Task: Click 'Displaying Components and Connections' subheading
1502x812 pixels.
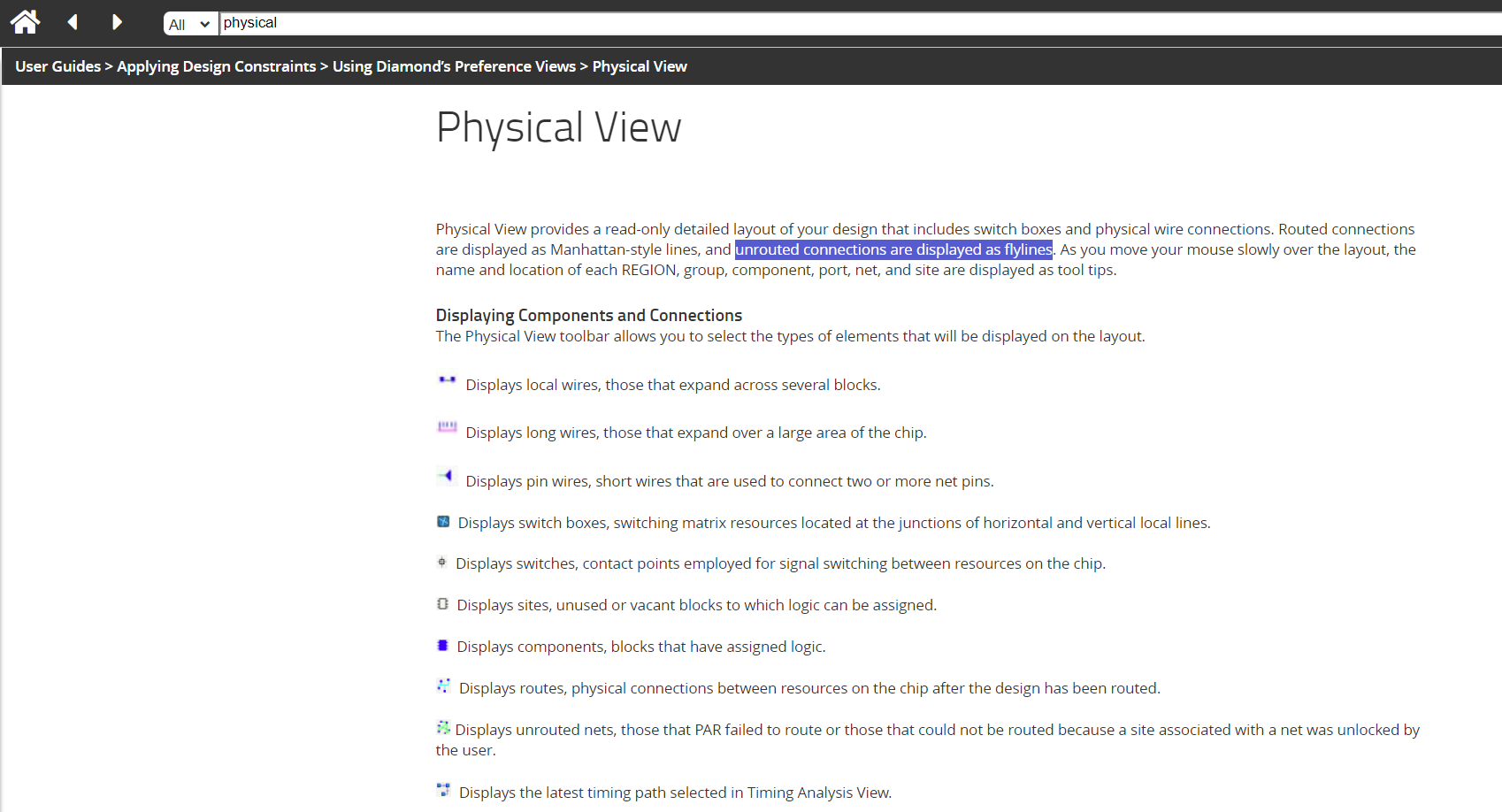Action: coord(589,316)
